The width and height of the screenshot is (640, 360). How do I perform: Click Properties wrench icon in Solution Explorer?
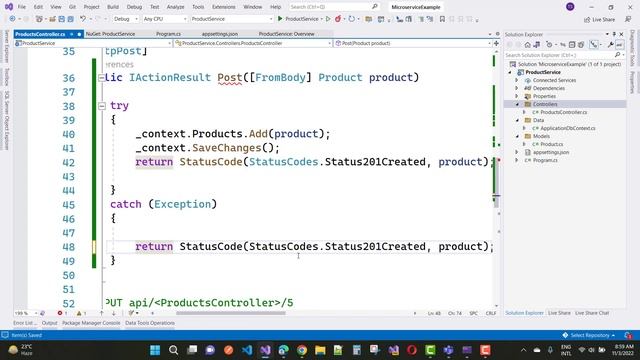tap(610, 44)
